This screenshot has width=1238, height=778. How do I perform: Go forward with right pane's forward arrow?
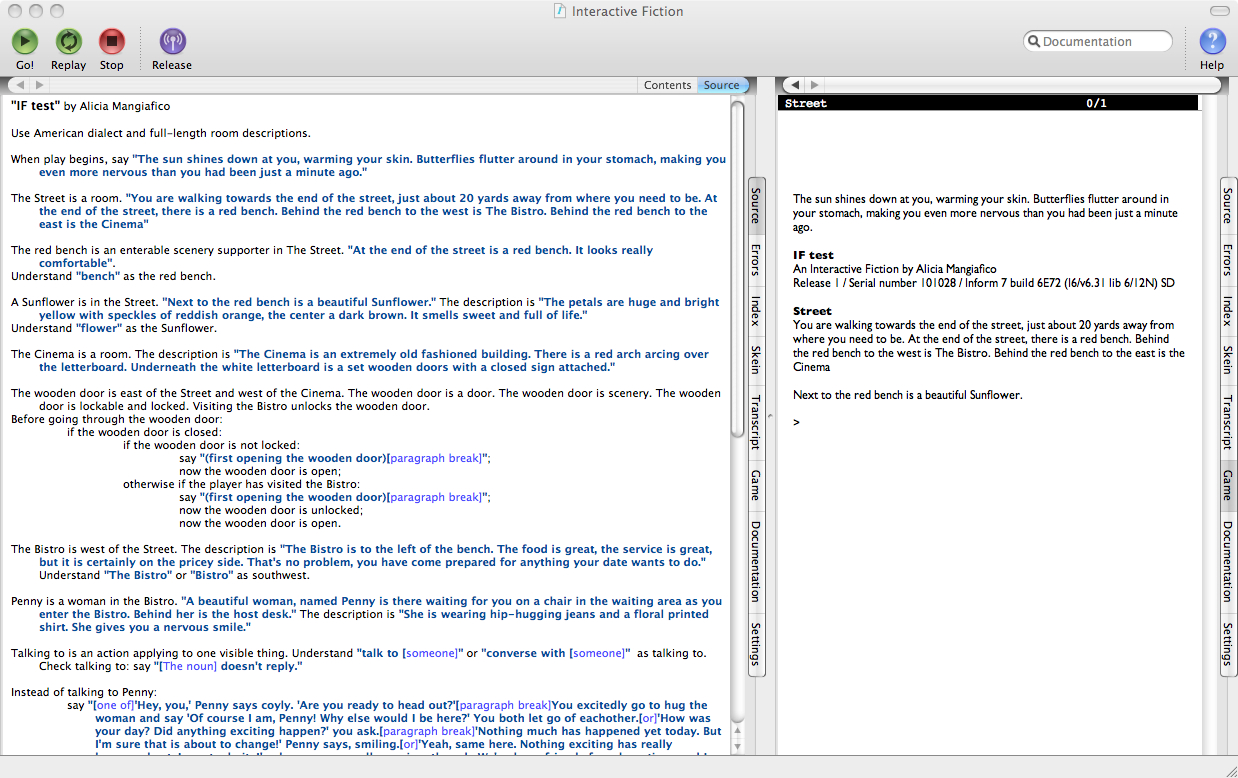coord(815,85)
